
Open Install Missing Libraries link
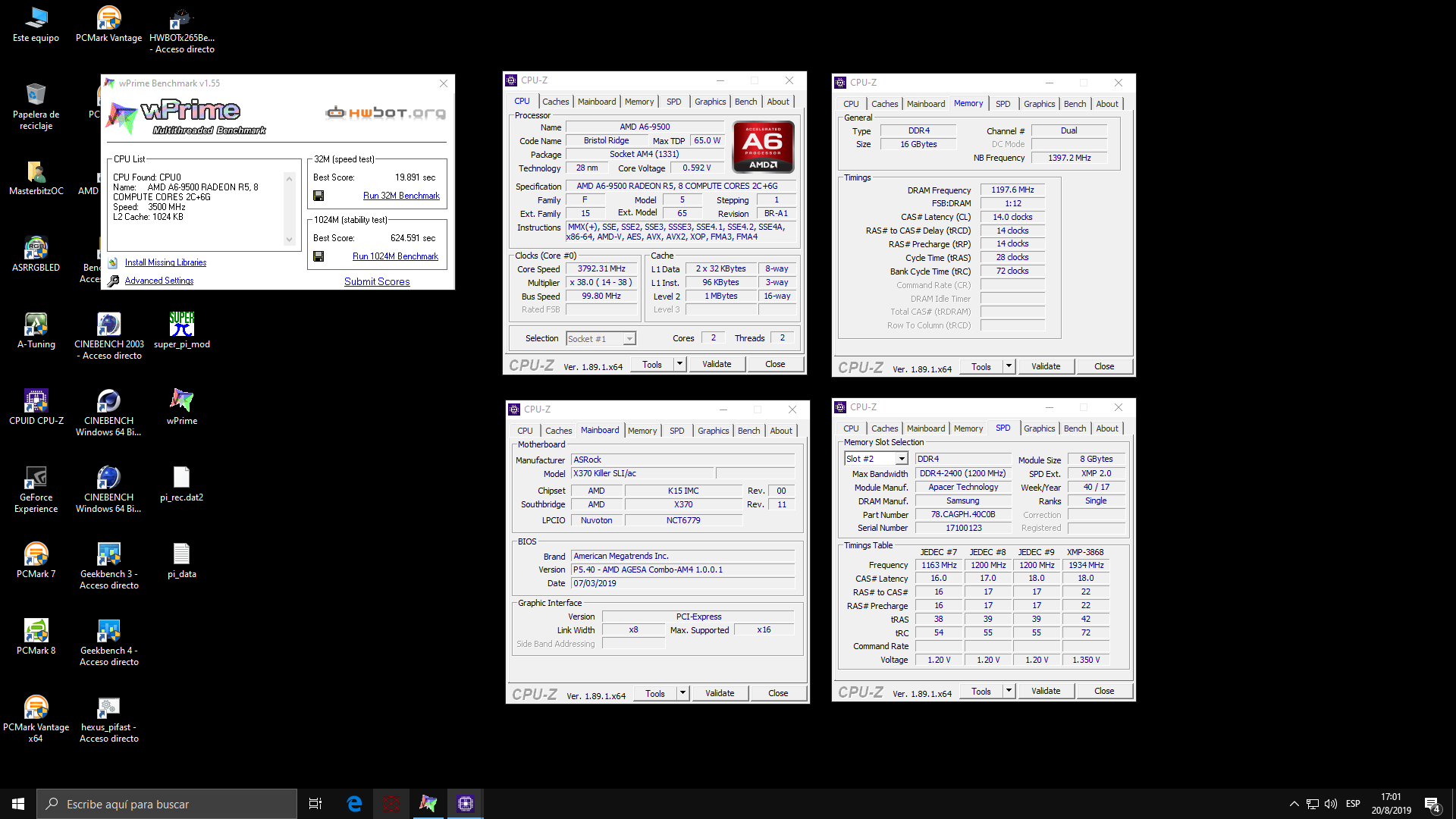tap(165, 262)
